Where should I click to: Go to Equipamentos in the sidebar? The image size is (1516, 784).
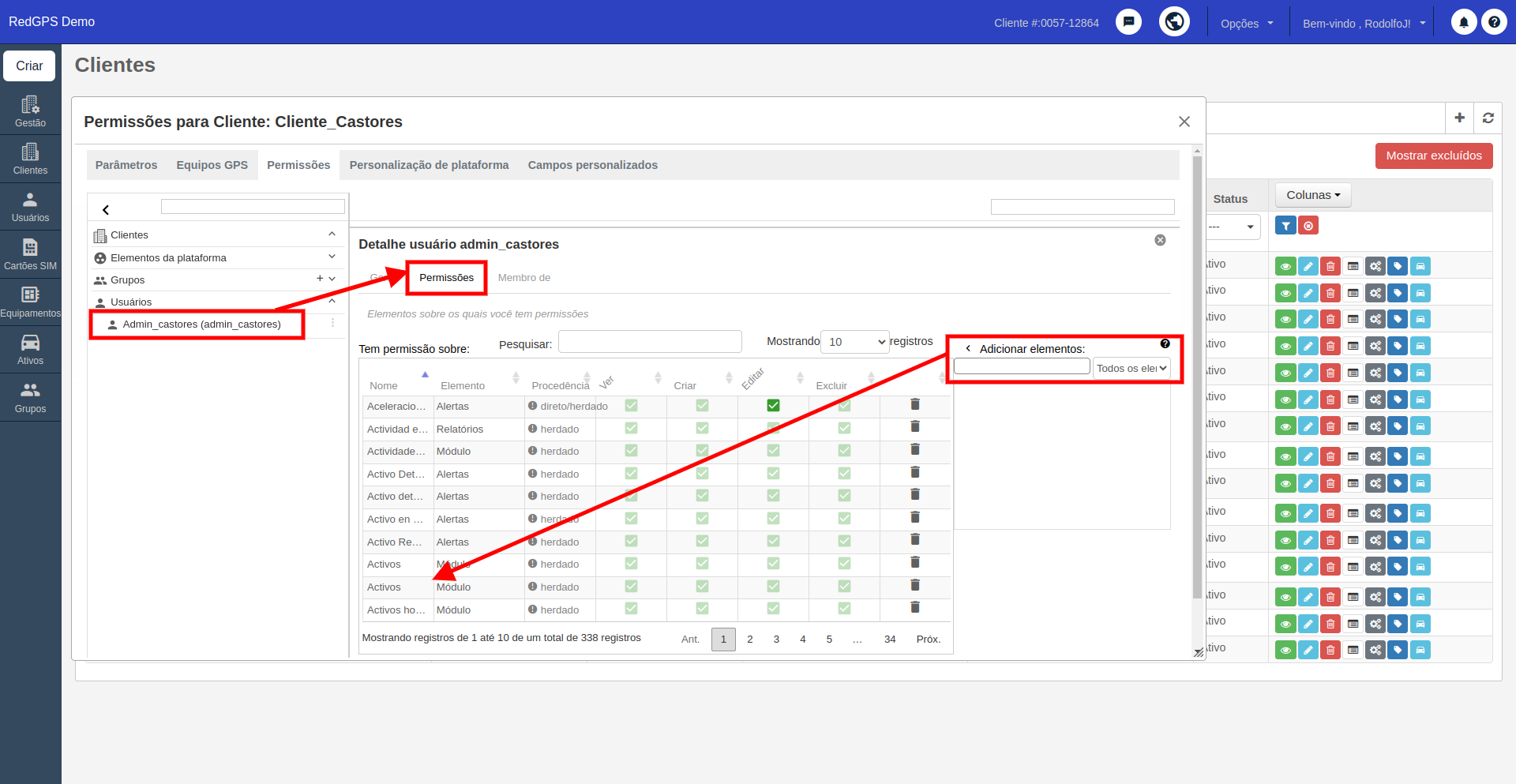tap(30, 302)
